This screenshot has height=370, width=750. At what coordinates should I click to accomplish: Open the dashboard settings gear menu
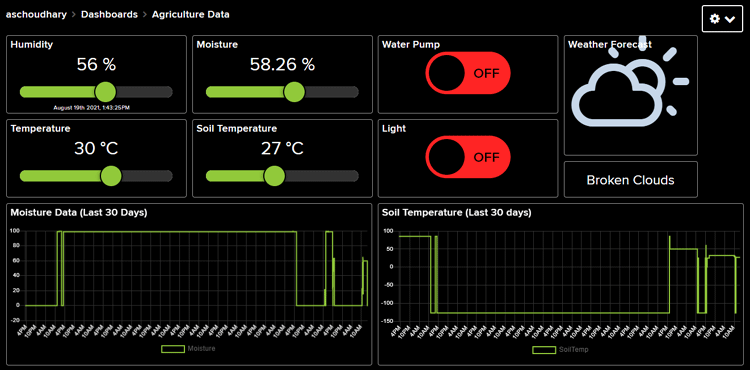tap(722, 19)
